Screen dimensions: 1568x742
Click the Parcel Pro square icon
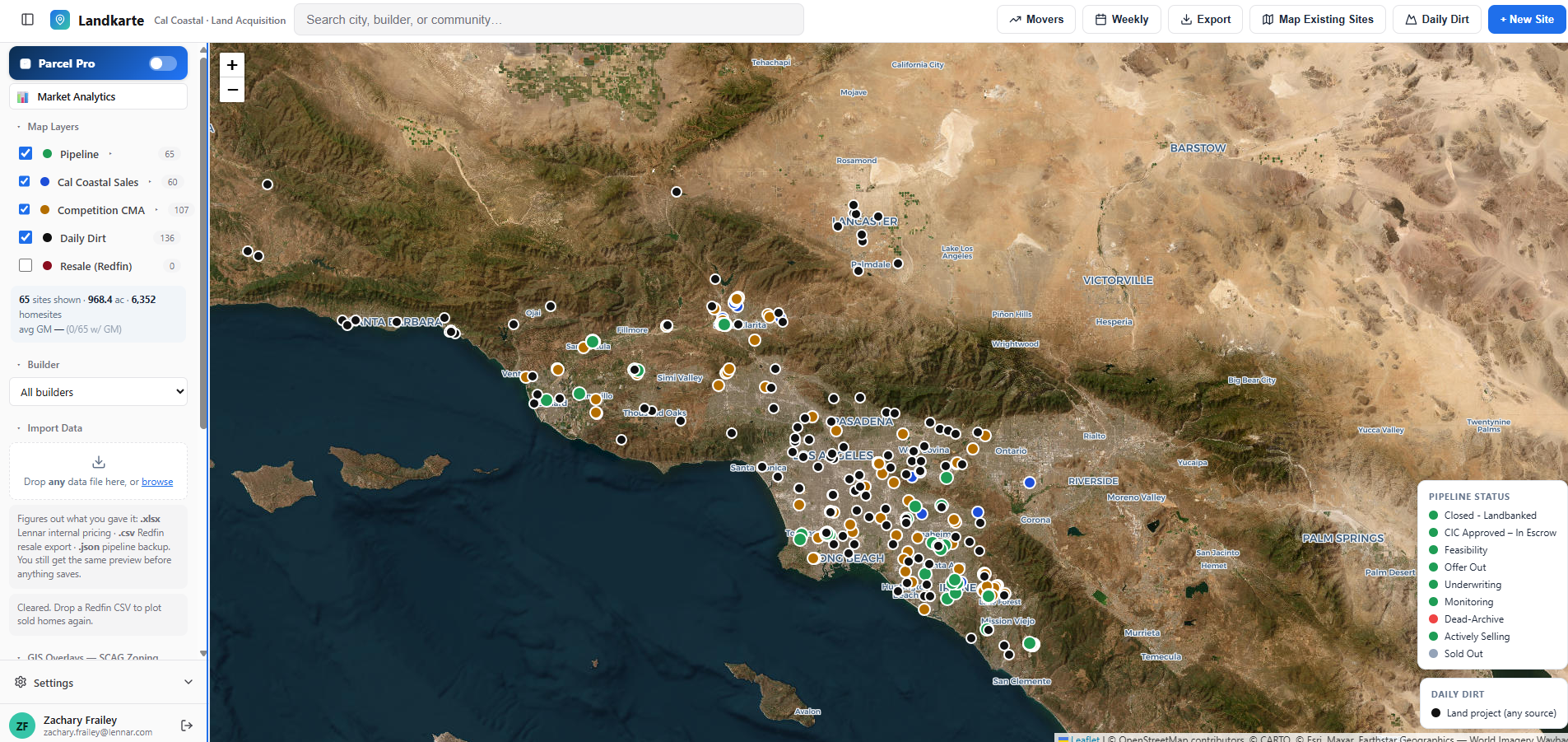(26, 63)
